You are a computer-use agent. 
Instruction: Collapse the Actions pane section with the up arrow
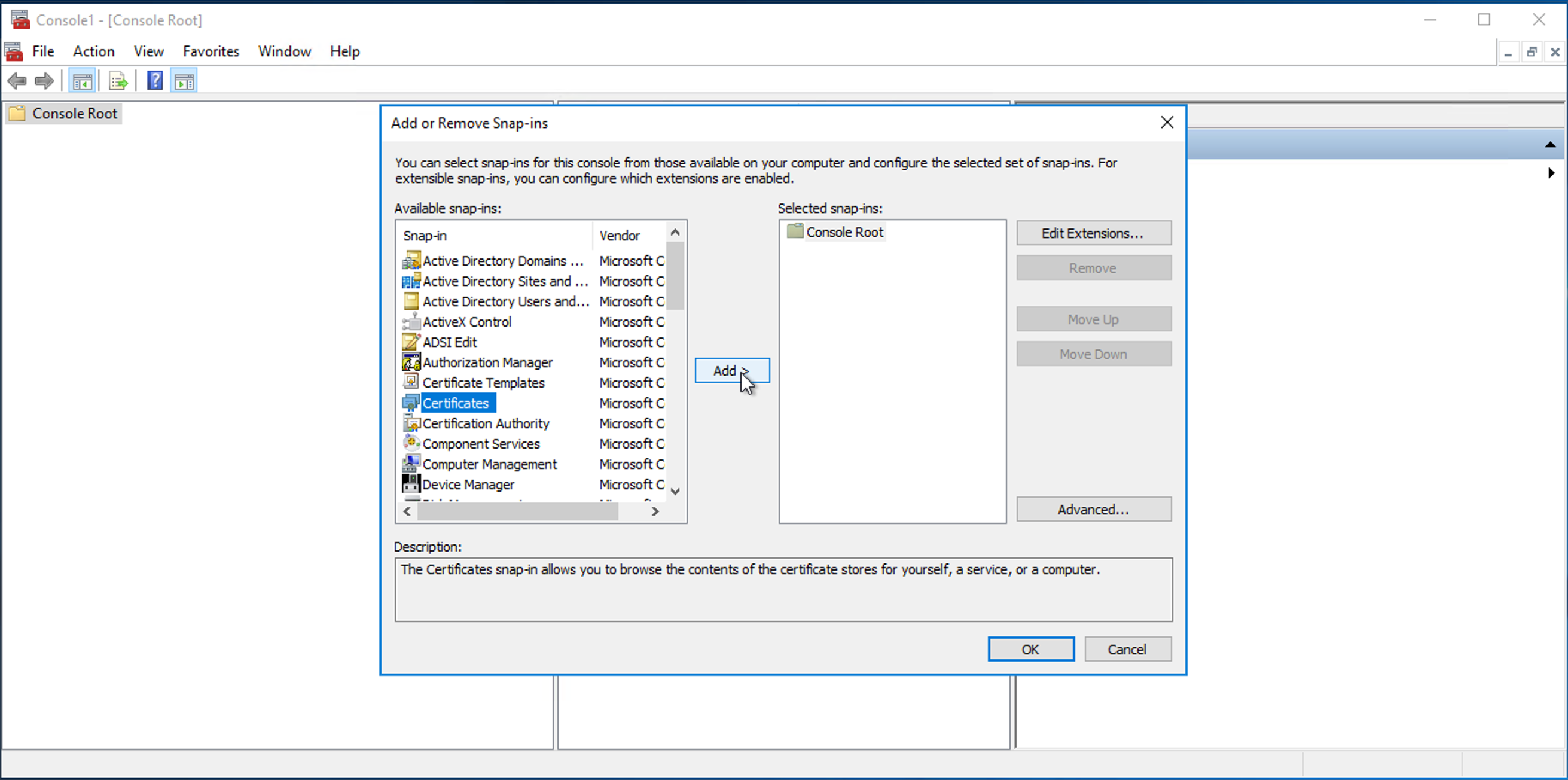(1550, 145)
